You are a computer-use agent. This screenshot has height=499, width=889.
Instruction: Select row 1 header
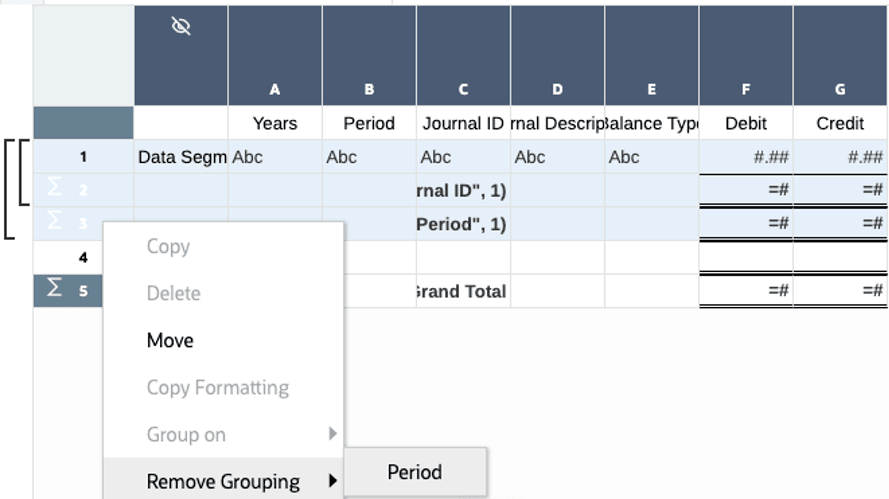[x=83, y=156]
